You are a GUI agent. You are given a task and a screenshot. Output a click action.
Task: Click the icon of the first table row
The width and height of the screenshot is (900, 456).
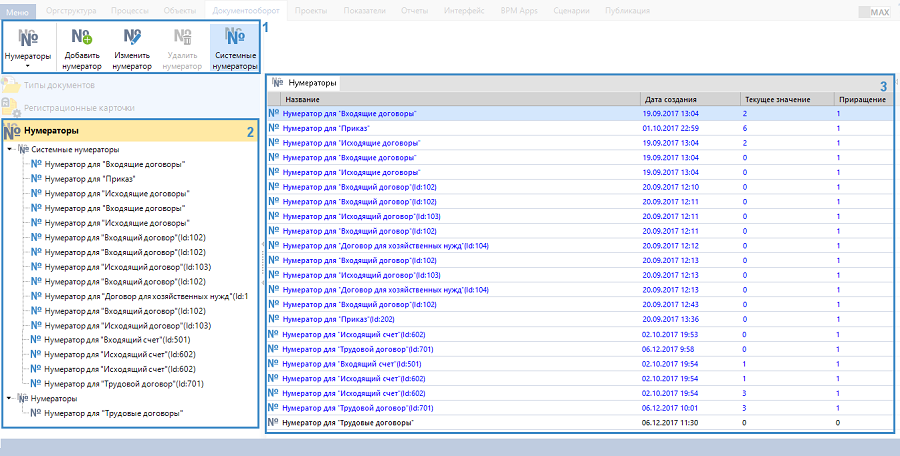[x=275, y=114]
